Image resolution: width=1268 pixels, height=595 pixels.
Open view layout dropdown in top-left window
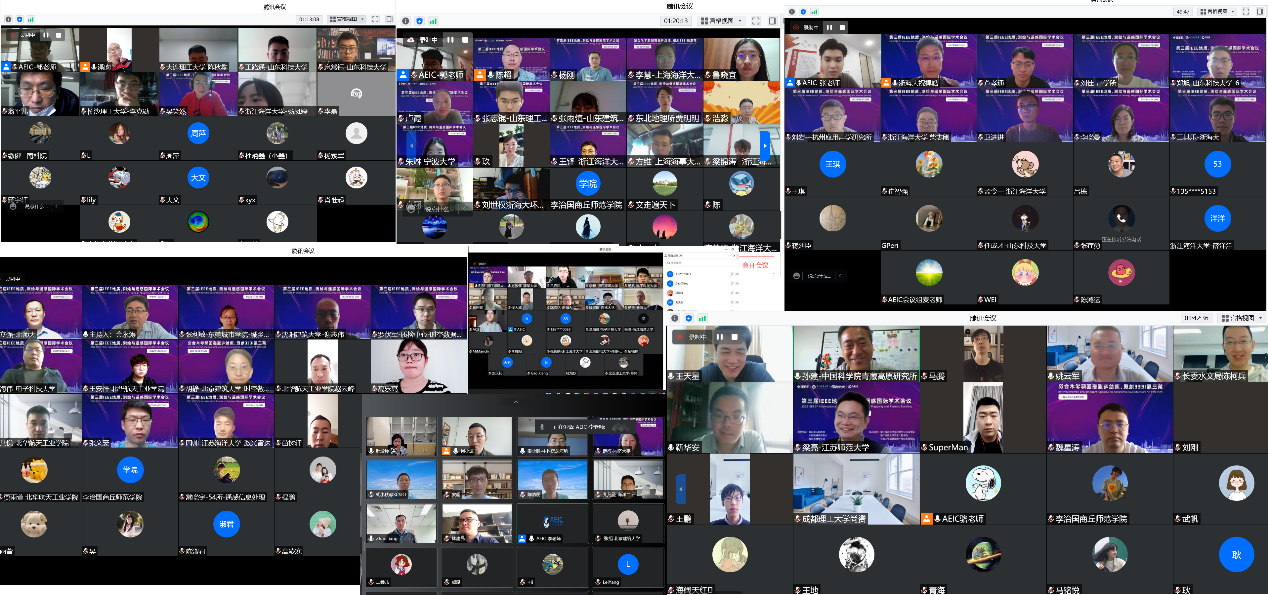[x=346, y=19]
